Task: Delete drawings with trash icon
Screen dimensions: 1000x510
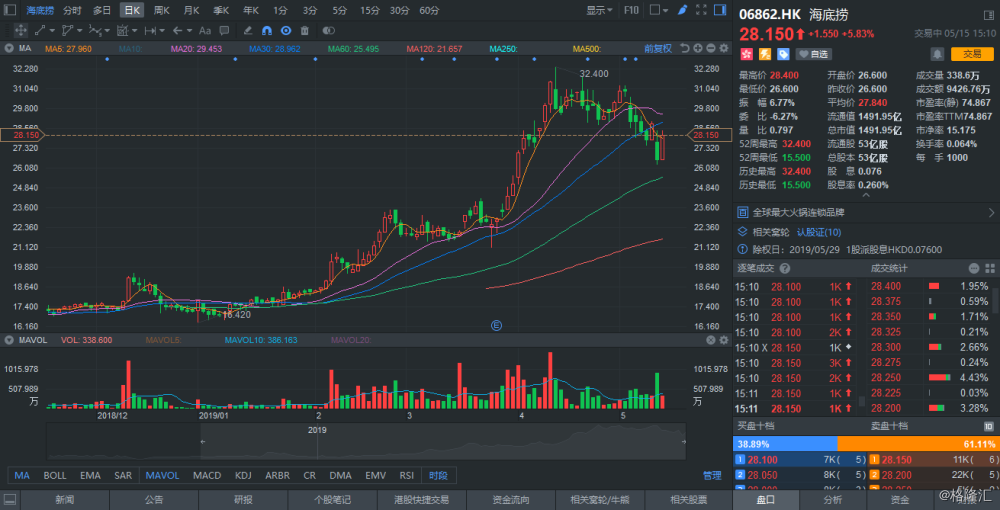Action: [x=304, y=30]
